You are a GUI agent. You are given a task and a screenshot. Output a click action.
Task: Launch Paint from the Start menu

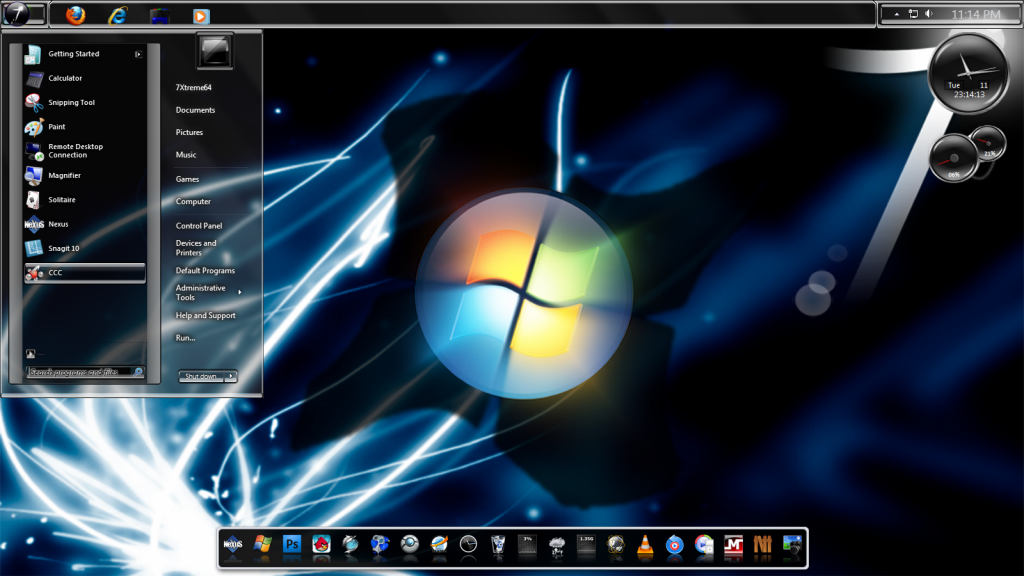tap(85, 127)
